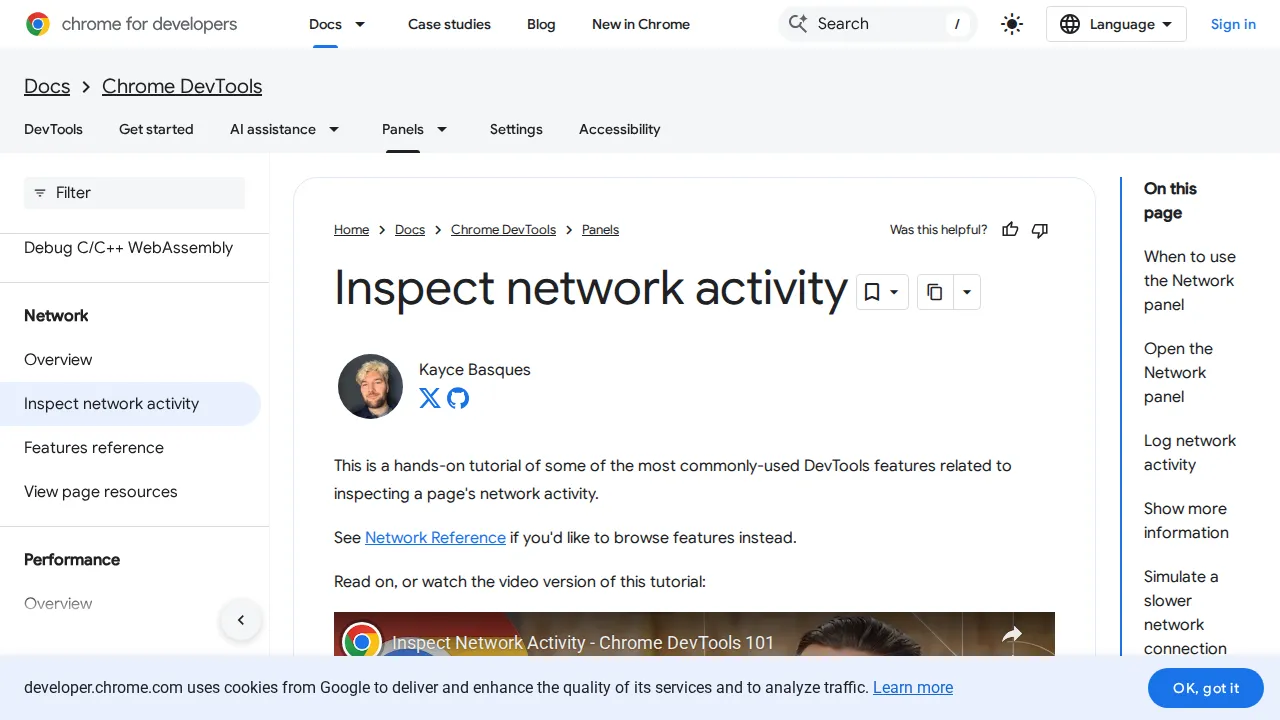
Task: Collapse the sidebar with the chevron button
Action: pyautogui.click(x=241, y=620)
